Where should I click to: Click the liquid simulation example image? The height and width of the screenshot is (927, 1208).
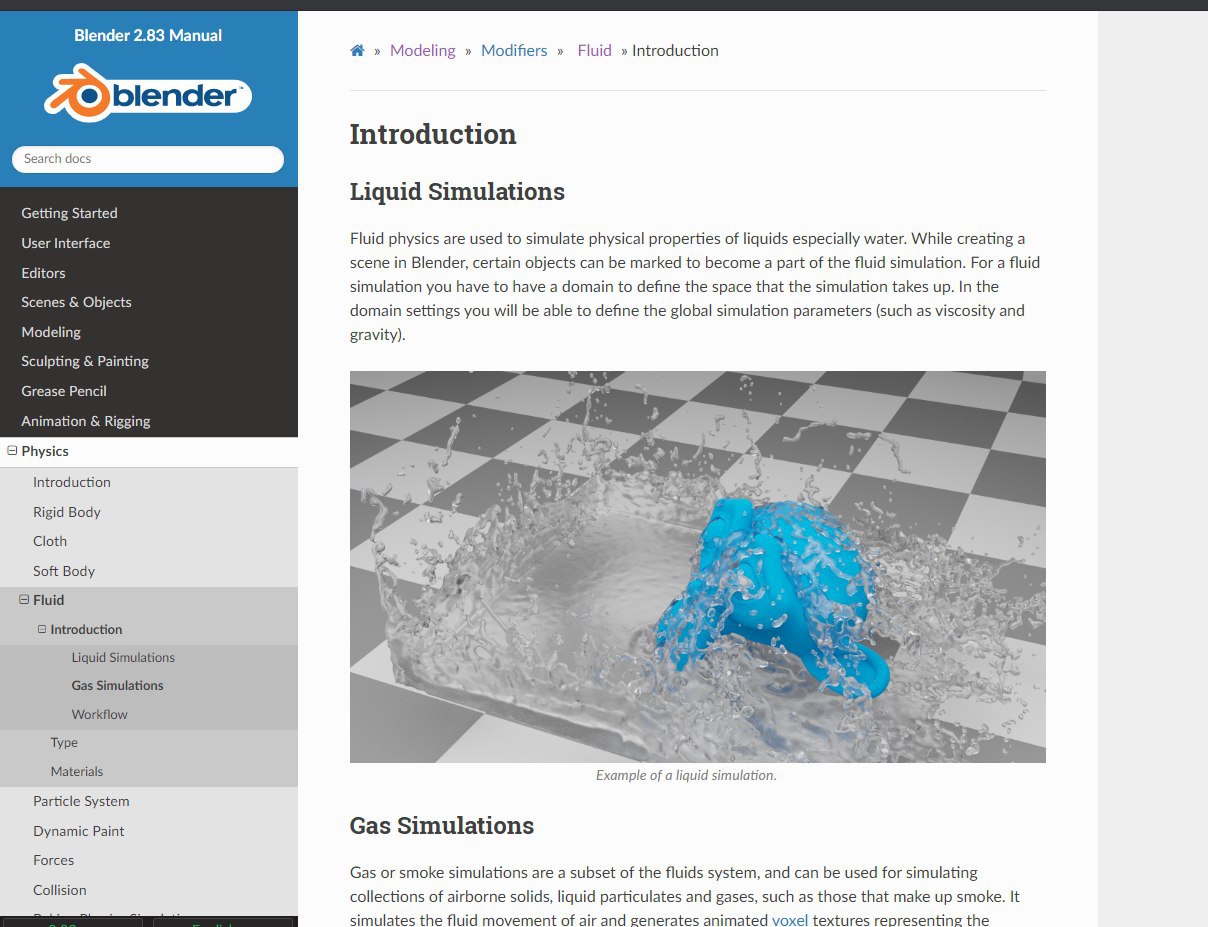(x=698, y=567)
